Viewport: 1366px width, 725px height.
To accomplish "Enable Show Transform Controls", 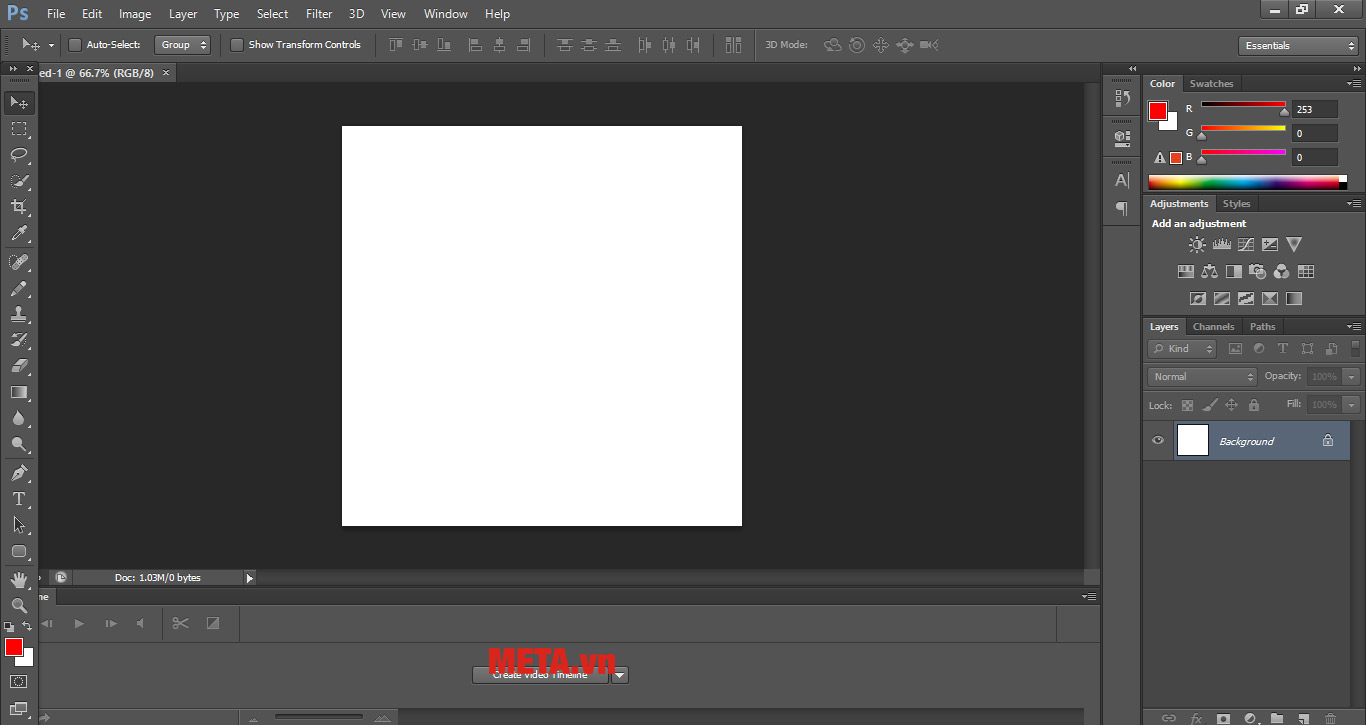I will click(237, 44).
